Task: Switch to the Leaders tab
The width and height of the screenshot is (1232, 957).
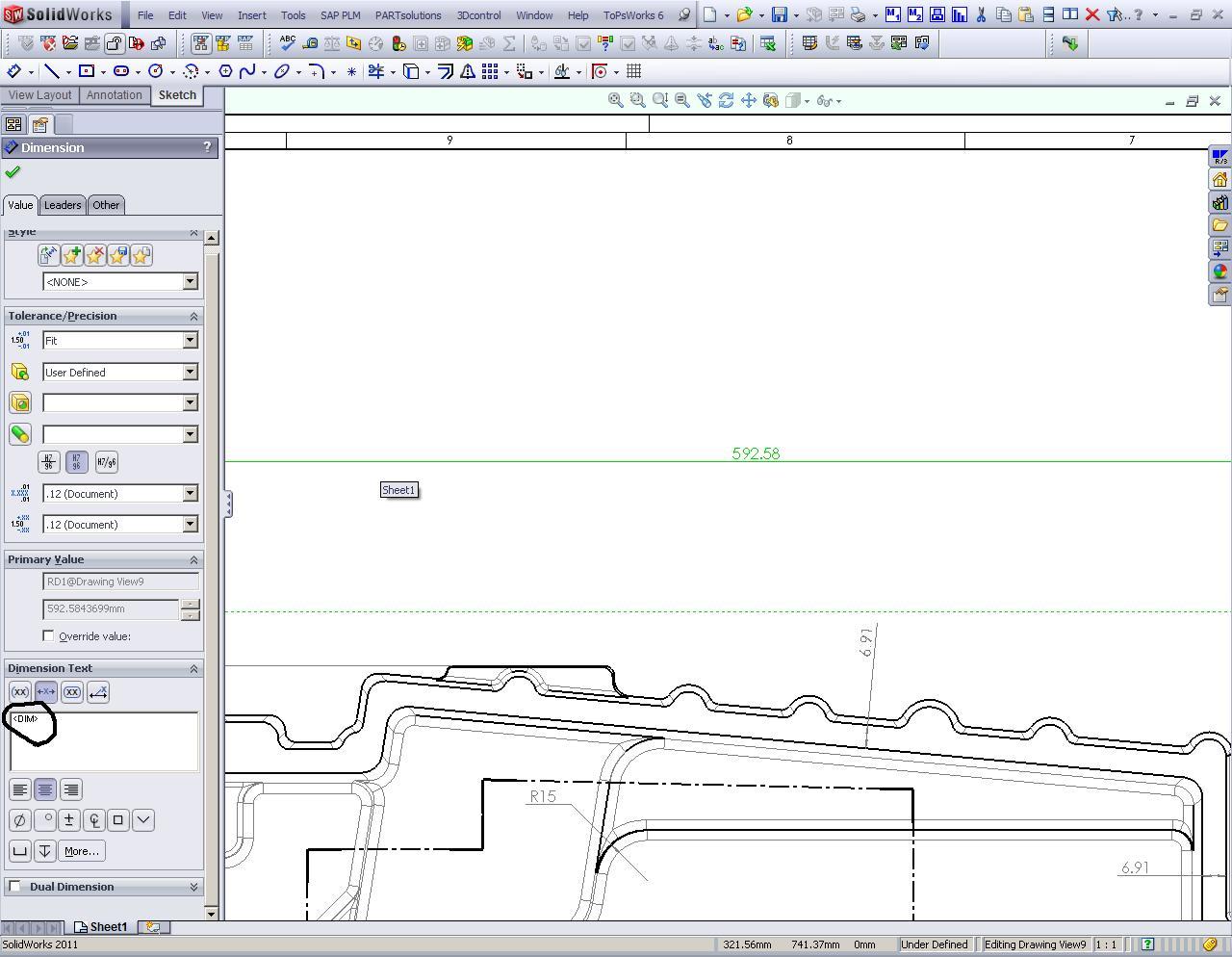Action: click(63, 205)
